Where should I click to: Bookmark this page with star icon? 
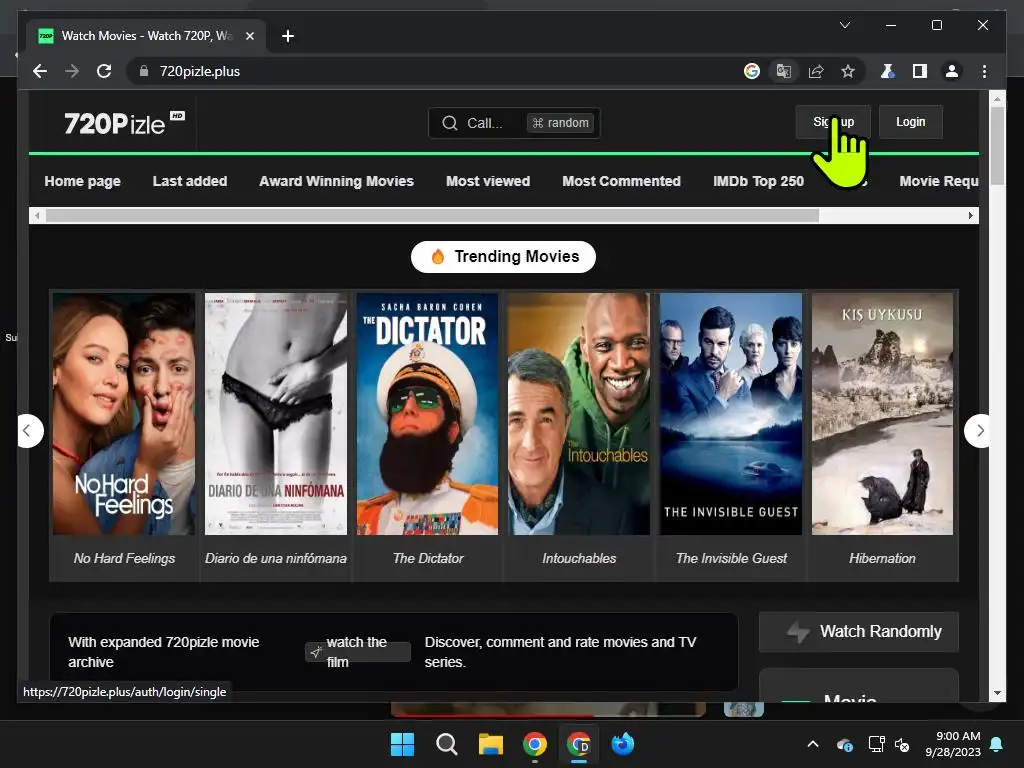click(x=848, y=71)
